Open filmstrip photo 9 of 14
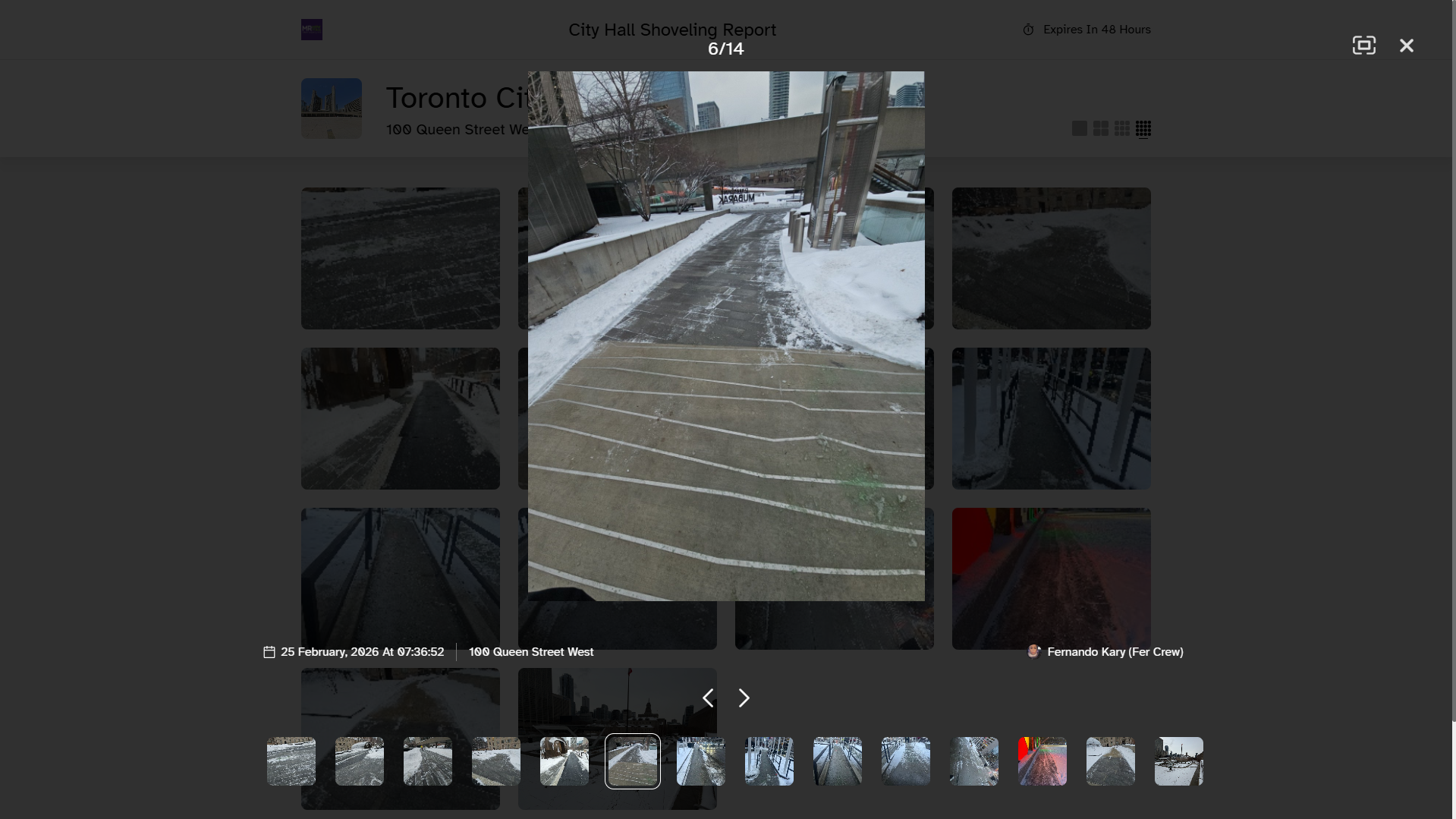The height and width of the screenshot is (819, 1456). pos(838,761)
